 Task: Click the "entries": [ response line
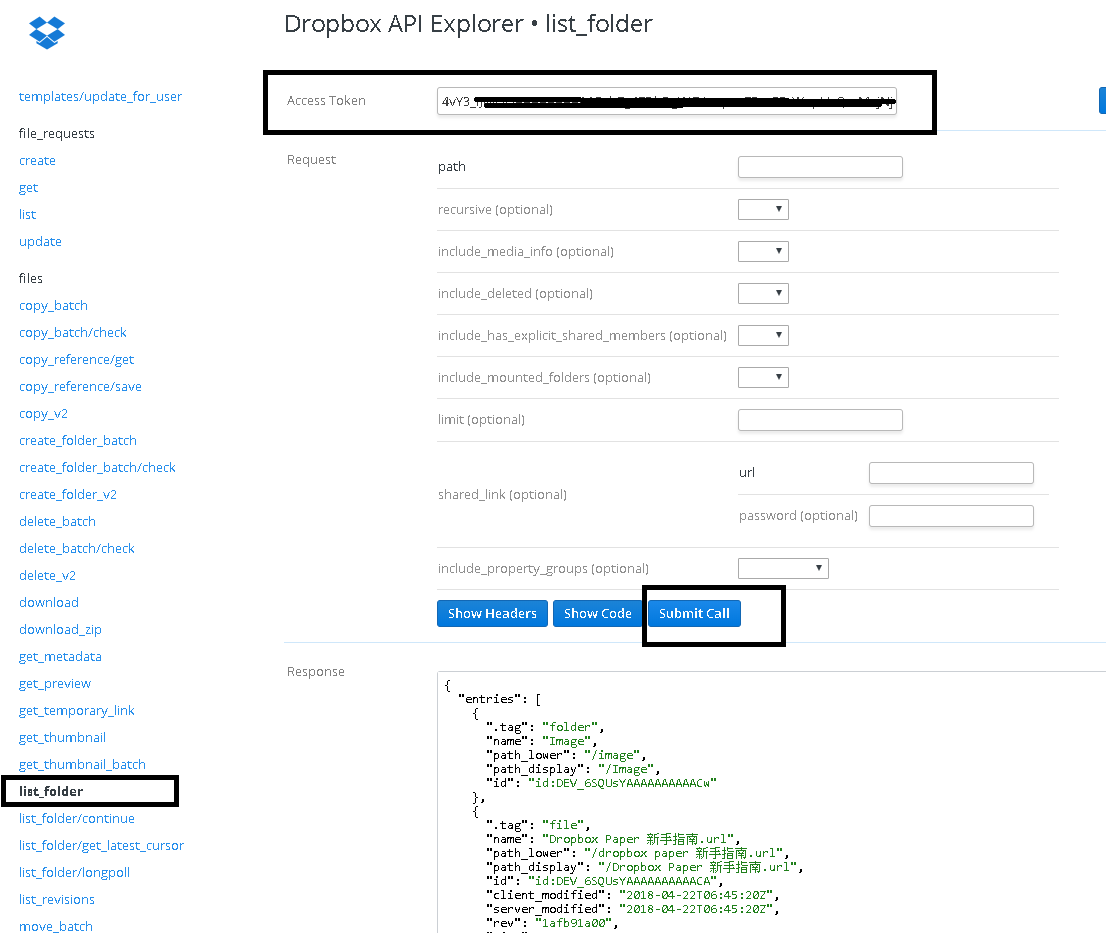click(x=499, y=699)
